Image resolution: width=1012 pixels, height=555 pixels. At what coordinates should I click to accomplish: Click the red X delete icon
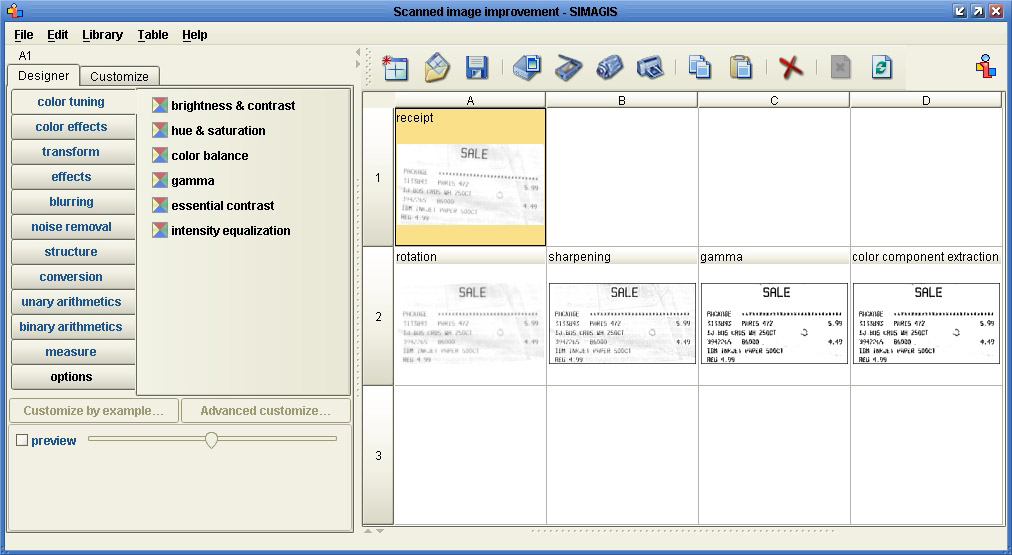791,68
